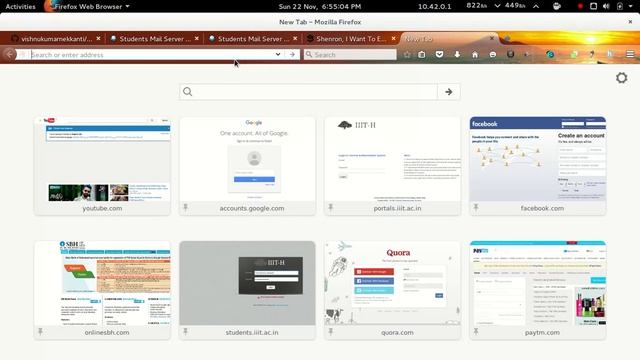Open the bookmarks list clipboard icon
This screenshot has width=640, height=360.
click(422, 54)
